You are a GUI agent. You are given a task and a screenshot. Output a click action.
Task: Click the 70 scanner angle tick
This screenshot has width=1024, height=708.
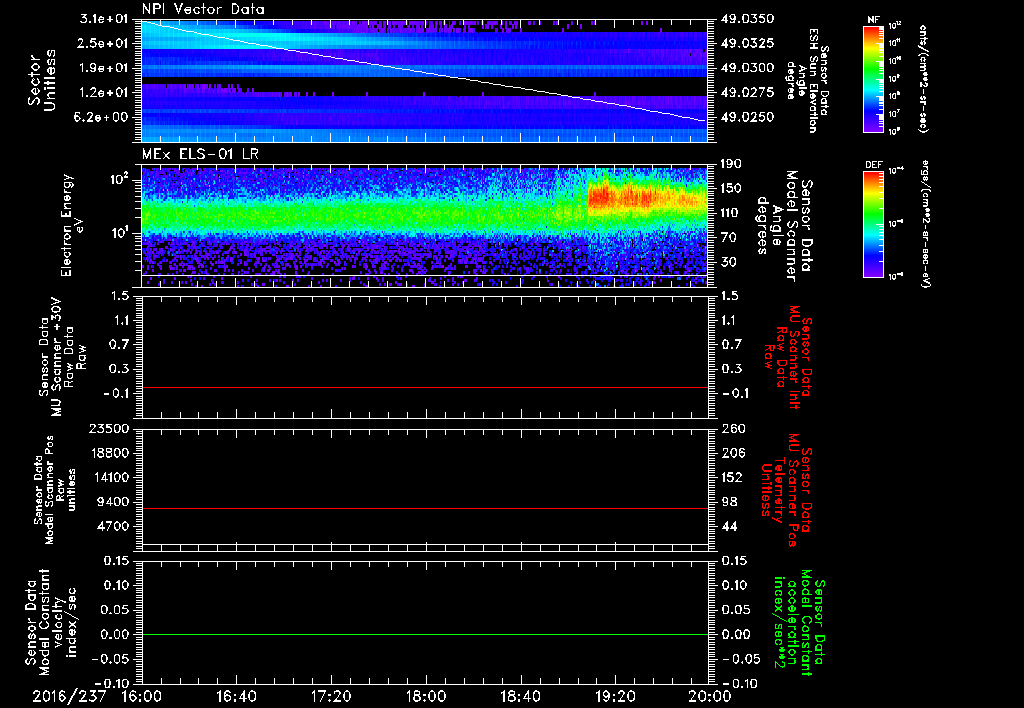728,238
